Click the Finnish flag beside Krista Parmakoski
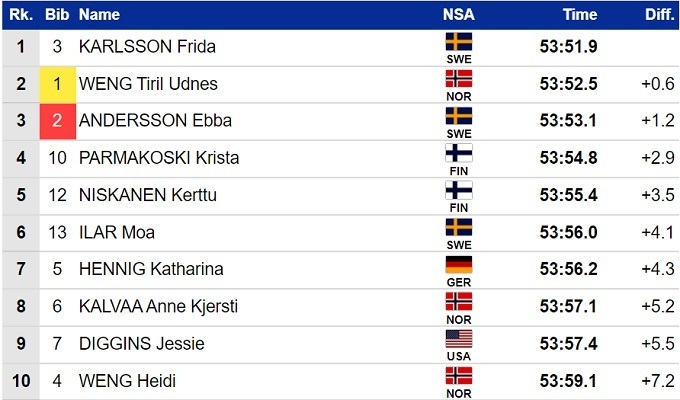Viewport: 680px width, 400px height. [459, 153]
